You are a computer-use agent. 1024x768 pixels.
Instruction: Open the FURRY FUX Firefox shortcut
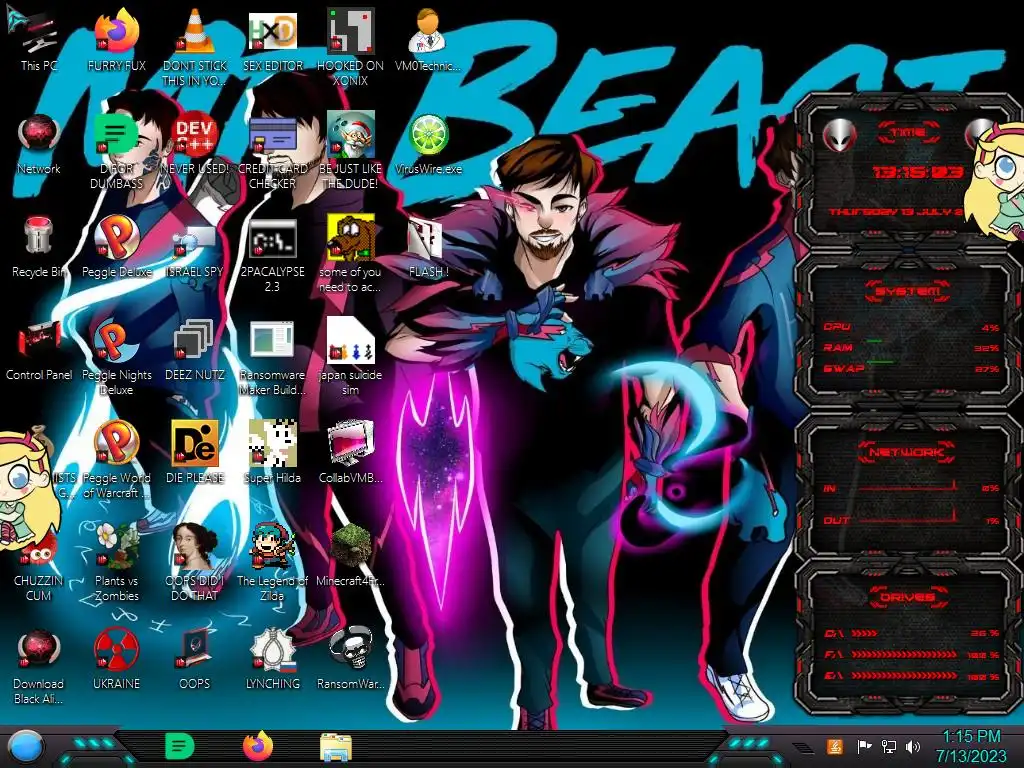pyautogui.click(x=116, y=39)
